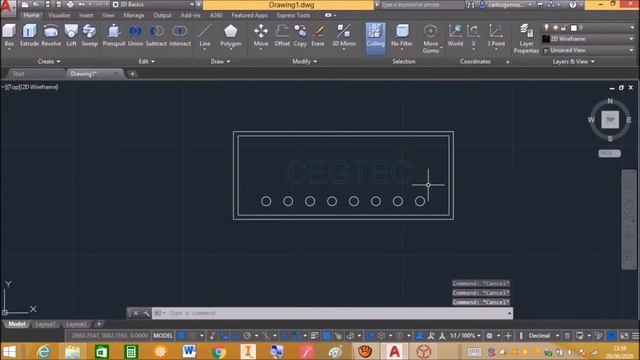Expand the Layers & View panel
The height and width of the screenshot is (360, 640).
tap(573, 61)
